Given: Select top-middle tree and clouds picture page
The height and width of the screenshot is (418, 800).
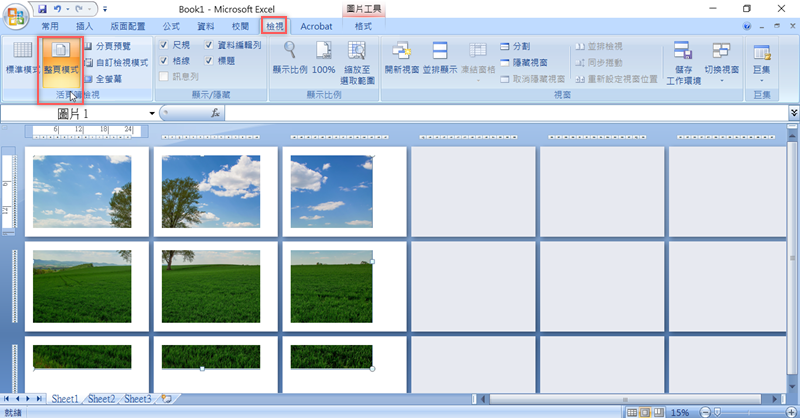Looking at the screenshot, I should [211, 191].
